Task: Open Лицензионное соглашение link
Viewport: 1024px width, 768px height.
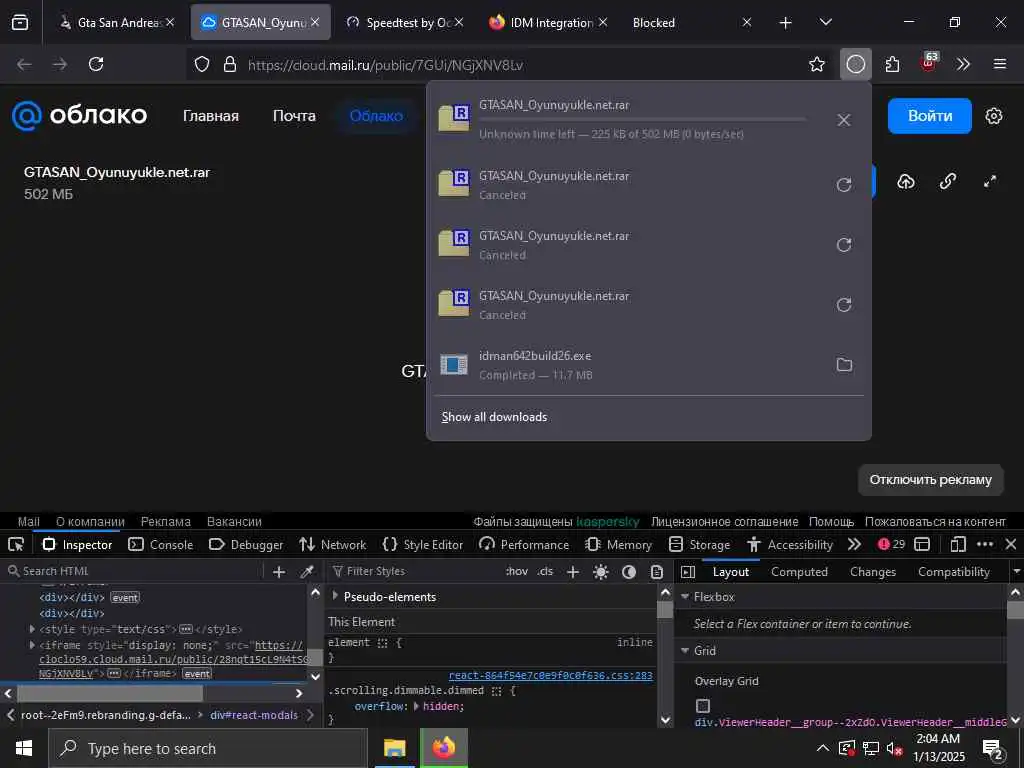Action: [x=724, y=522]
